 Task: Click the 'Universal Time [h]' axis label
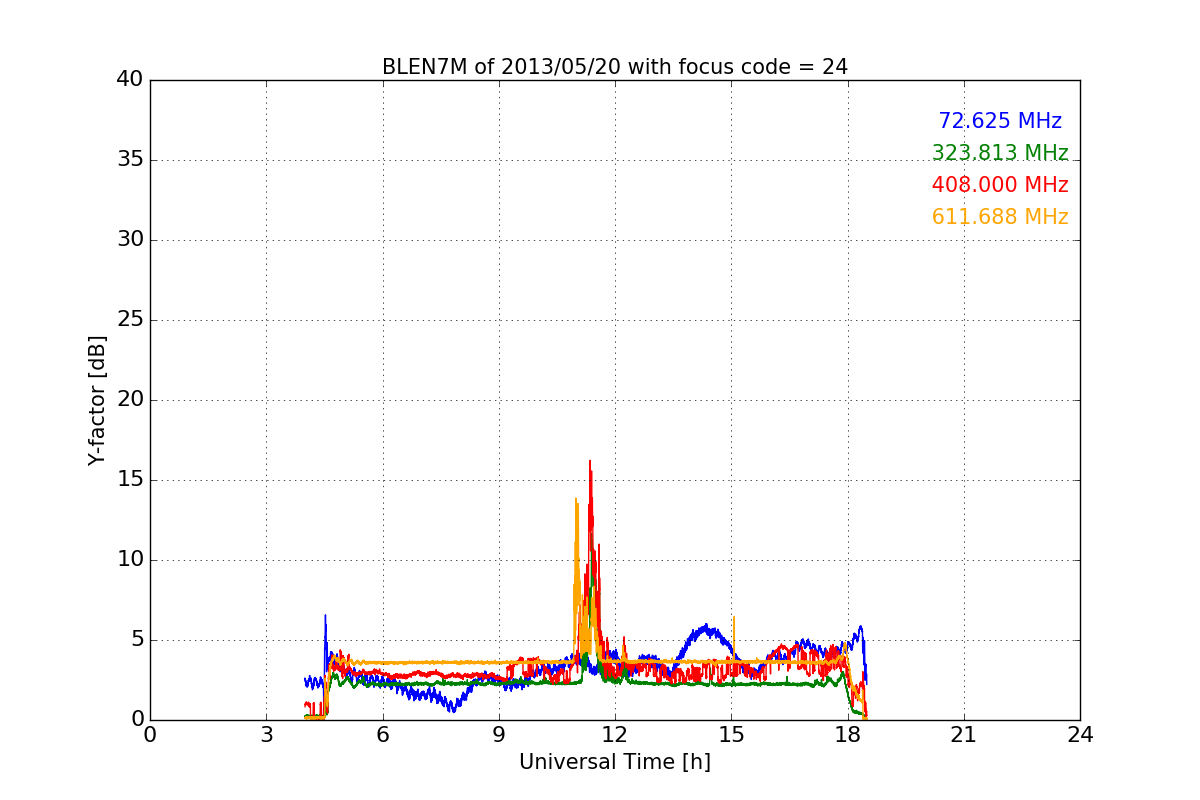coord(615,762)
